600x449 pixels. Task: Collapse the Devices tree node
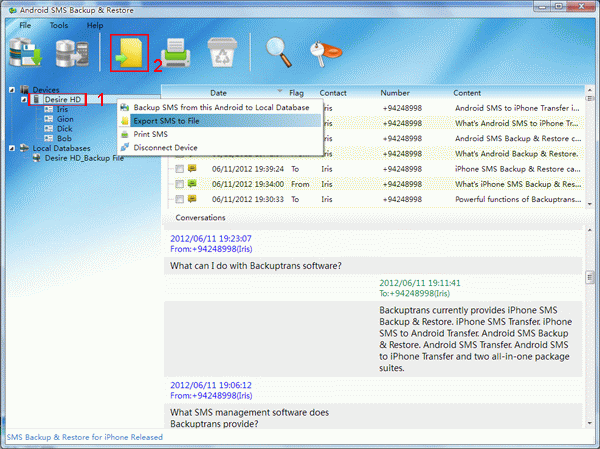tap(12, 90)
